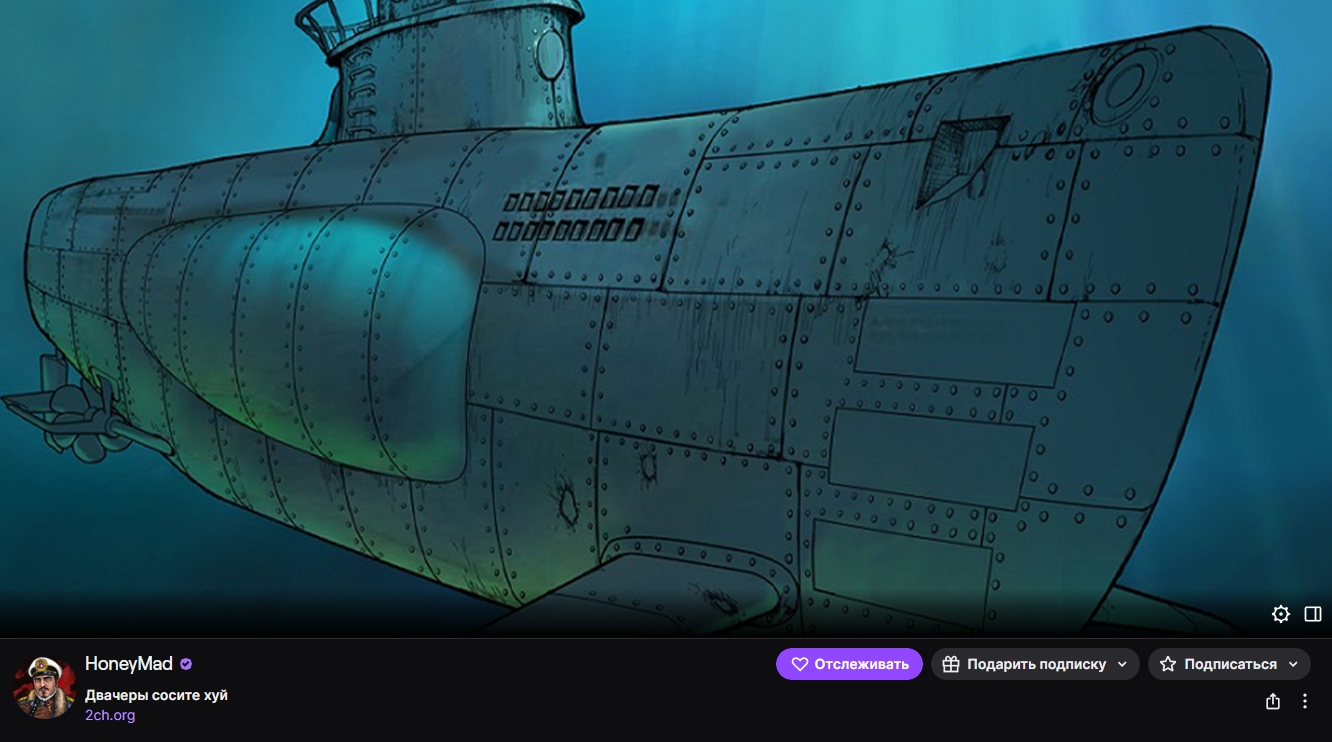Expand the Подписаться dropdown chevron

[x=1294, y=664]
